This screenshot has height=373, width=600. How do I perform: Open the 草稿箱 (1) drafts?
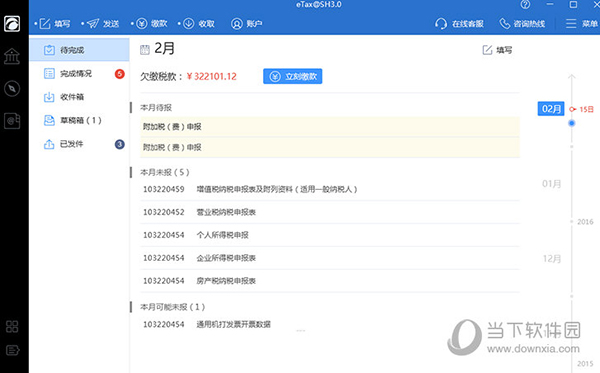tap(80, 121)
